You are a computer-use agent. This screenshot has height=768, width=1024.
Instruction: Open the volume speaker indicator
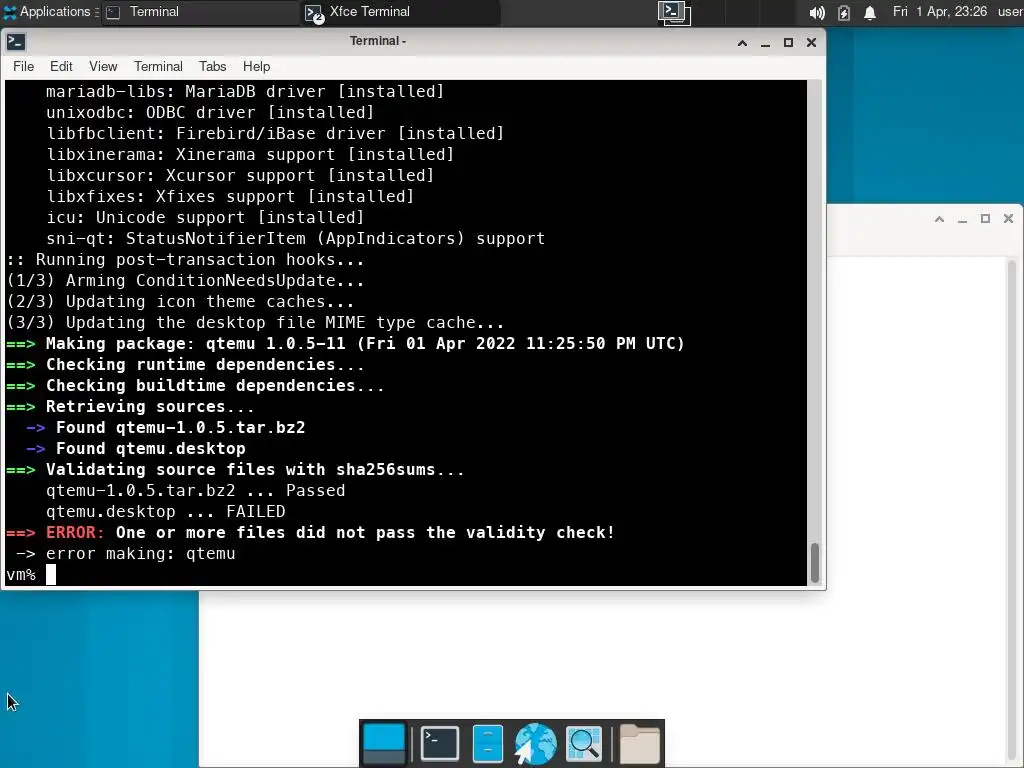[816, 12]
